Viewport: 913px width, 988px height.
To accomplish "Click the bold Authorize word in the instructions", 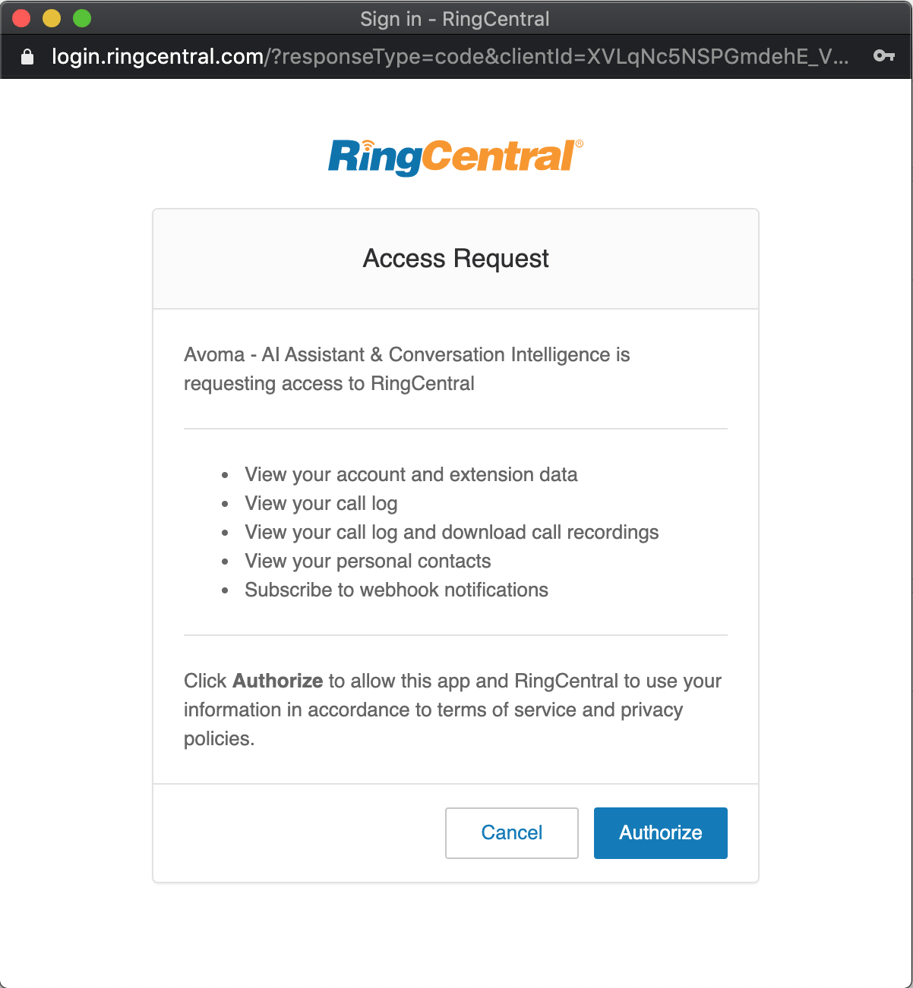I will click(x=277, y=681).
